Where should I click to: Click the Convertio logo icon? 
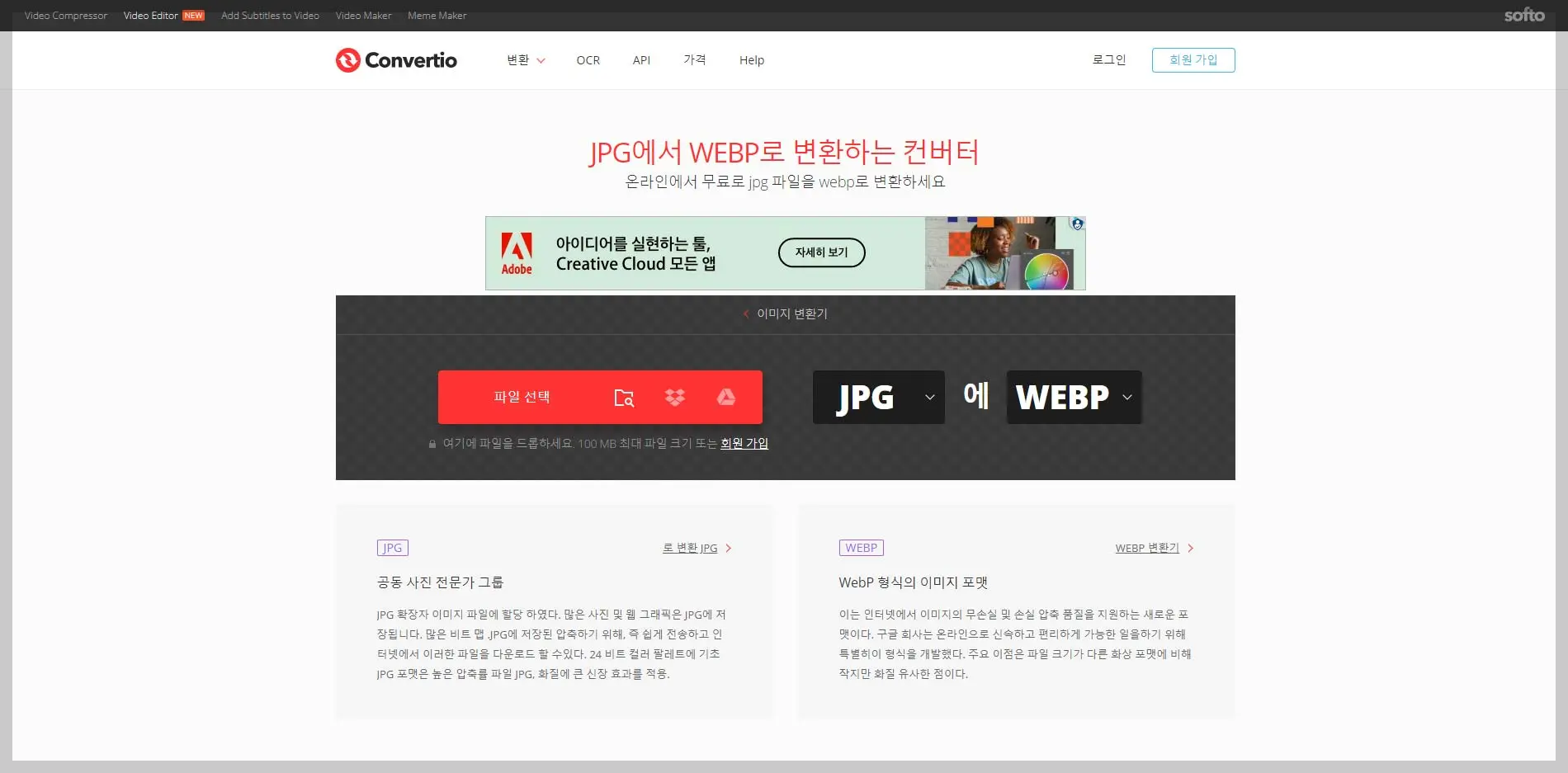[x=347, y=60]
